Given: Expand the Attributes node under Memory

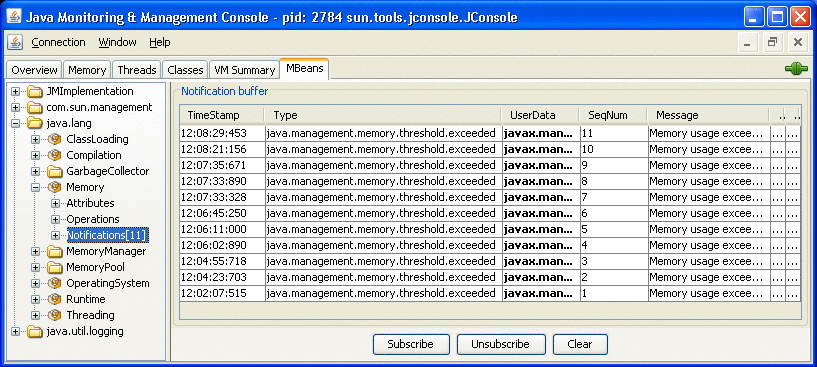Looking at the screenshot, I should (x=55, y=203).
